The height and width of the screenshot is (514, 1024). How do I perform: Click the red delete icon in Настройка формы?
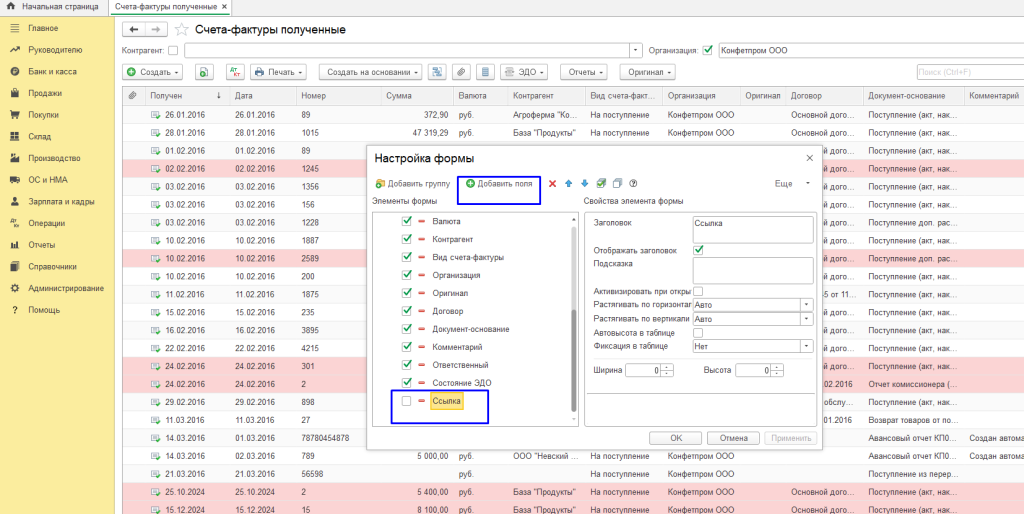552,184
